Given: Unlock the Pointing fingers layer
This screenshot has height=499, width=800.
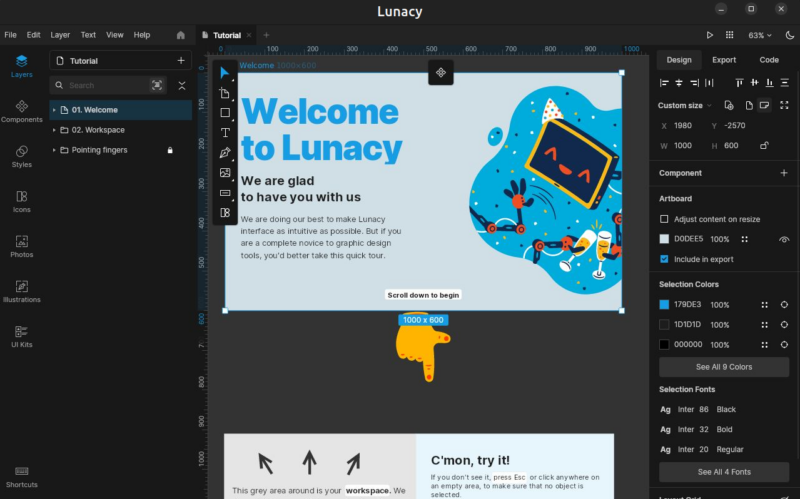Looking at the screenshot, I should [170, 150].
